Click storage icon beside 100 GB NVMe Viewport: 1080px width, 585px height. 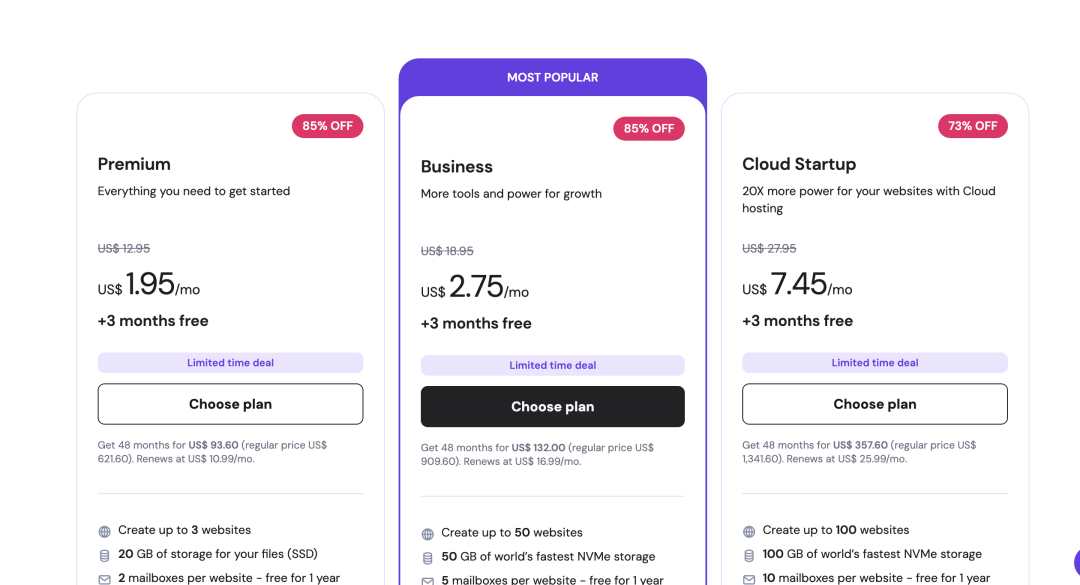pyautogui.click(x=749, y=555)
